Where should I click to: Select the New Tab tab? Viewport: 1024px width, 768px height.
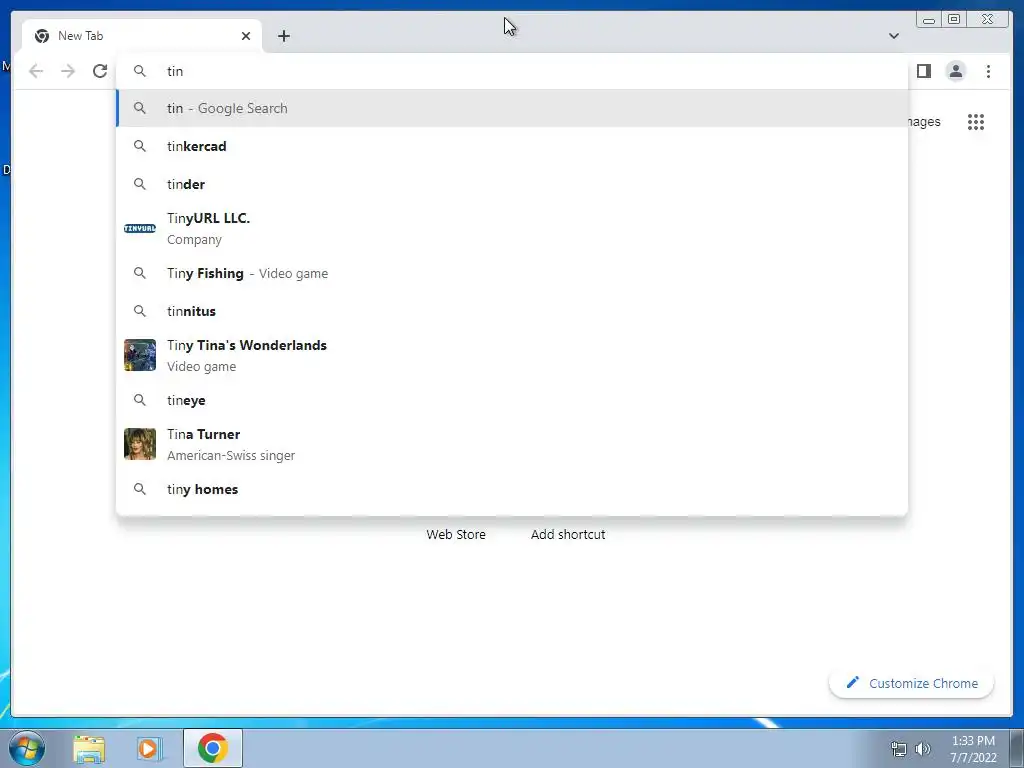point(142,36)
